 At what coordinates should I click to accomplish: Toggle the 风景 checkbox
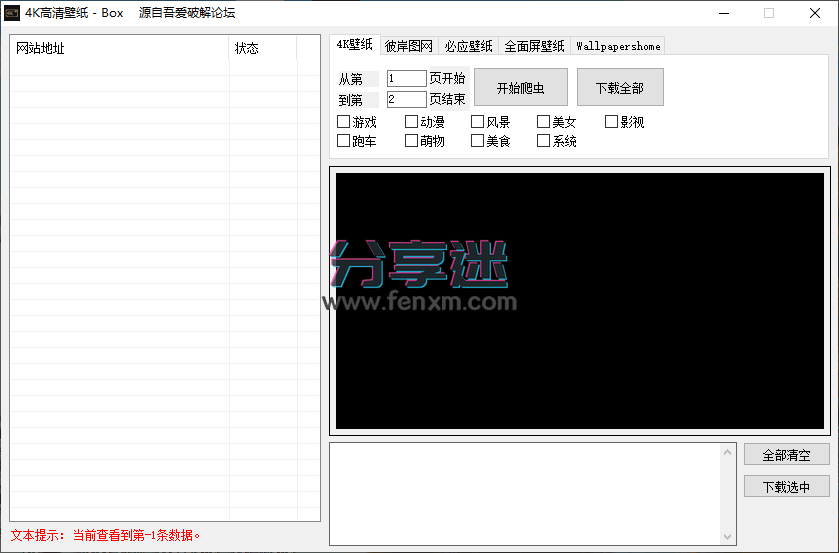coord(478,122)
